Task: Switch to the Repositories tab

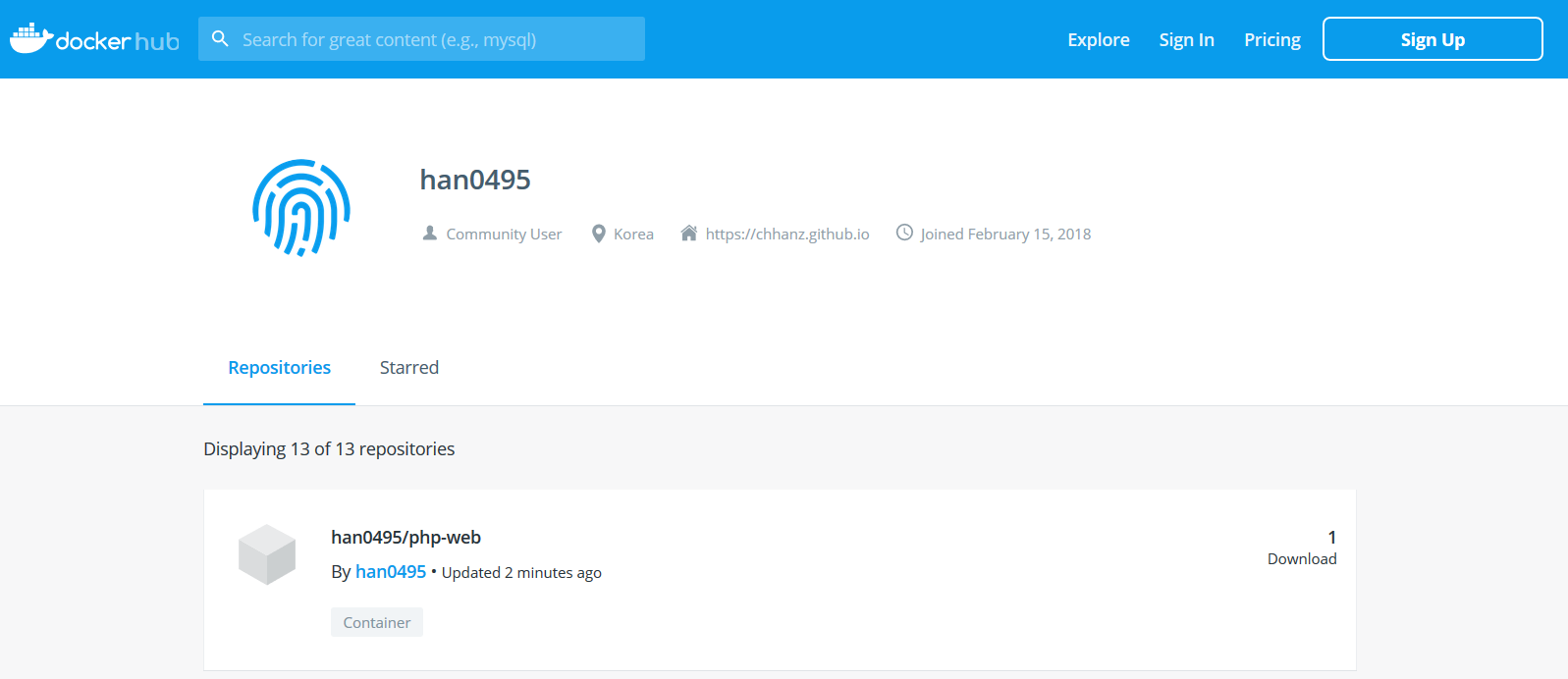Action: [279, 368]
